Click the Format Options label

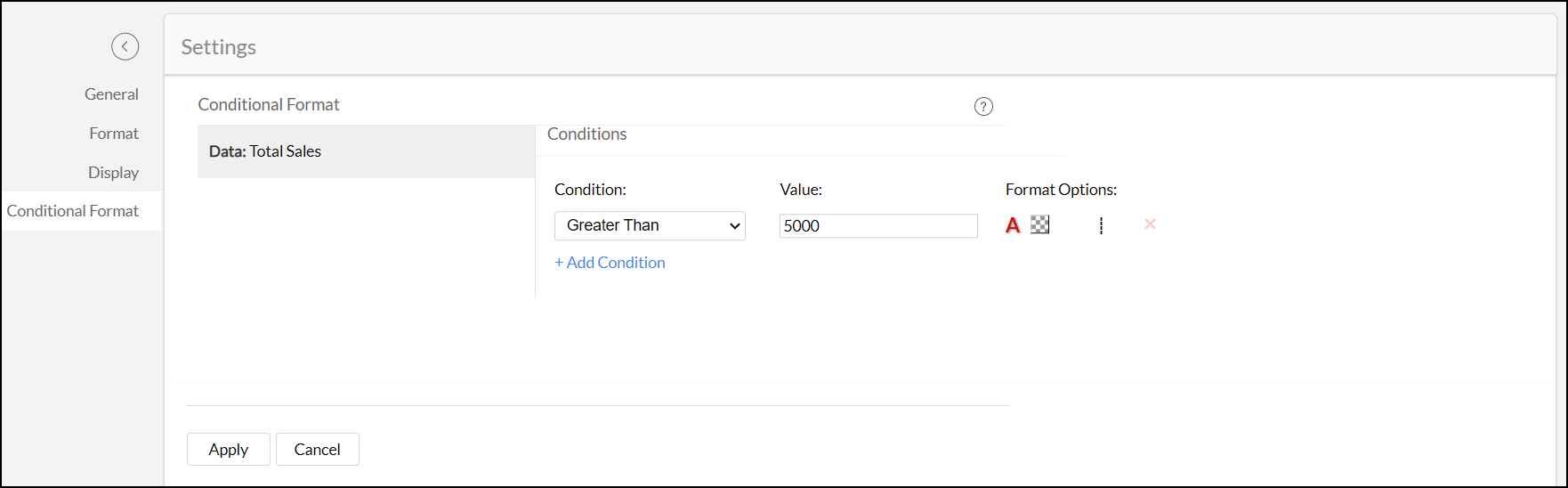(1061, 190)
